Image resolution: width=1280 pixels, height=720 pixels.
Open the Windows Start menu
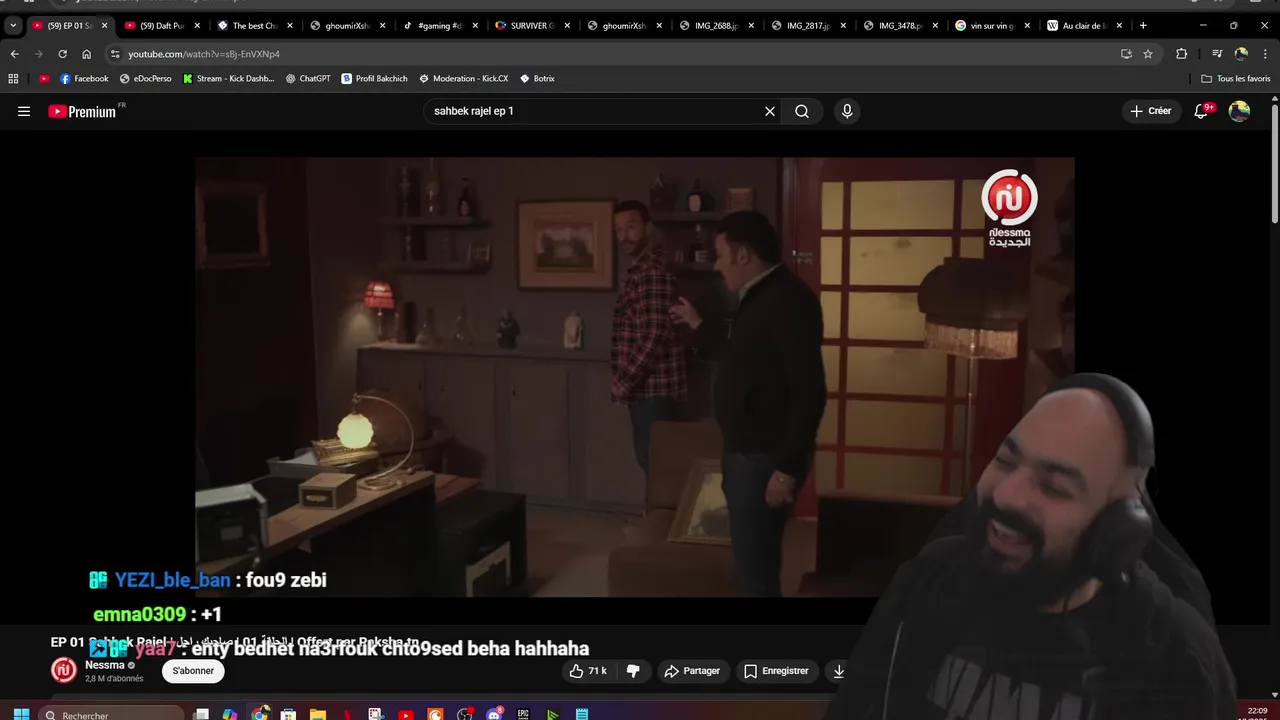pyautogui.click(x=20, y=714)
